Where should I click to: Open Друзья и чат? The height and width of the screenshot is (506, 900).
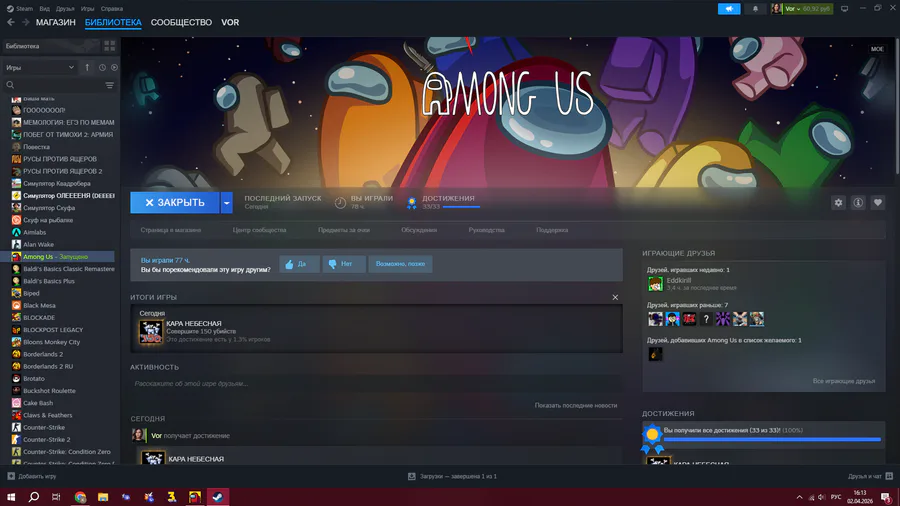870,476
